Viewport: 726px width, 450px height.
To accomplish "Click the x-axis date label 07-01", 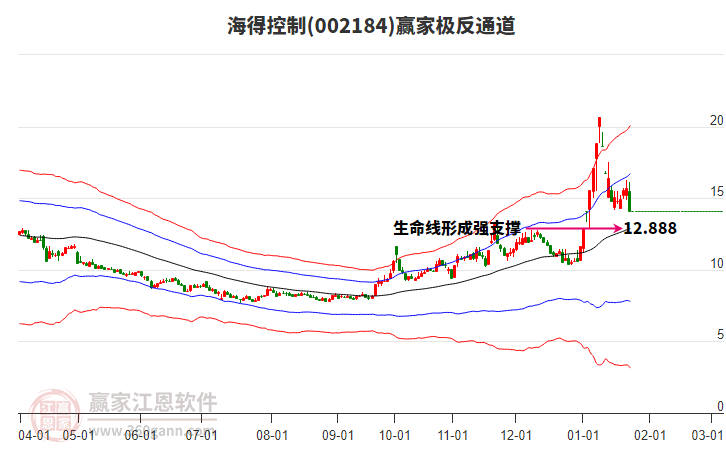I will point(201,436).
